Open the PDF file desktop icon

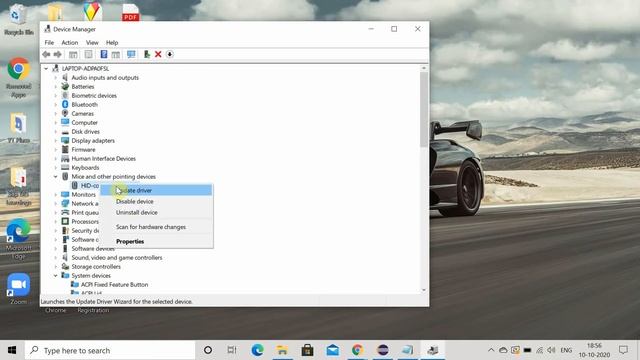(x=130, y=12)
